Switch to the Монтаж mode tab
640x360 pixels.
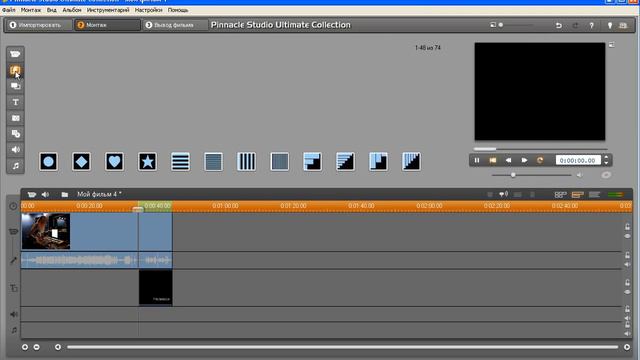pos(107,25)
